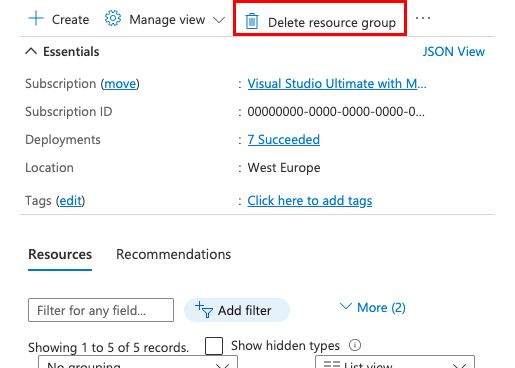
Task: Click here to add tags link
Action: [x=310, y=201]
